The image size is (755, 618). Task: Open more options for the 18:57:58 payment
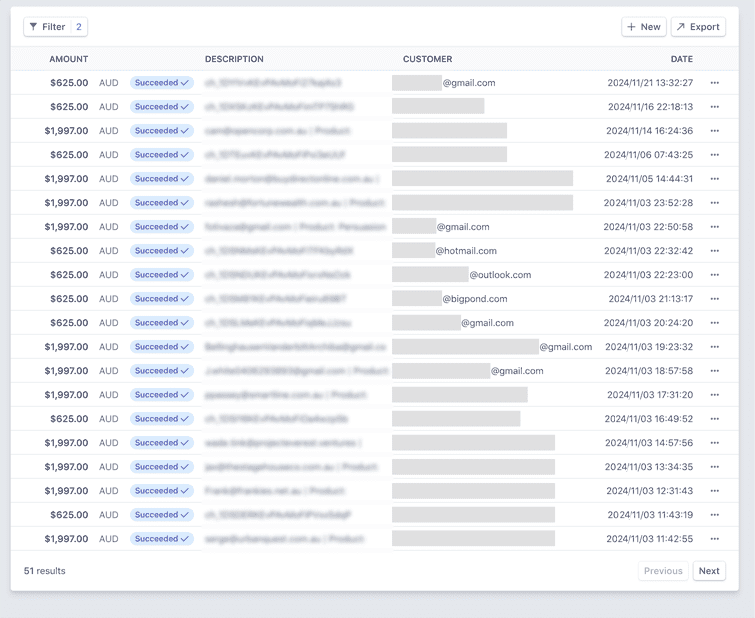tap(715, 371)
